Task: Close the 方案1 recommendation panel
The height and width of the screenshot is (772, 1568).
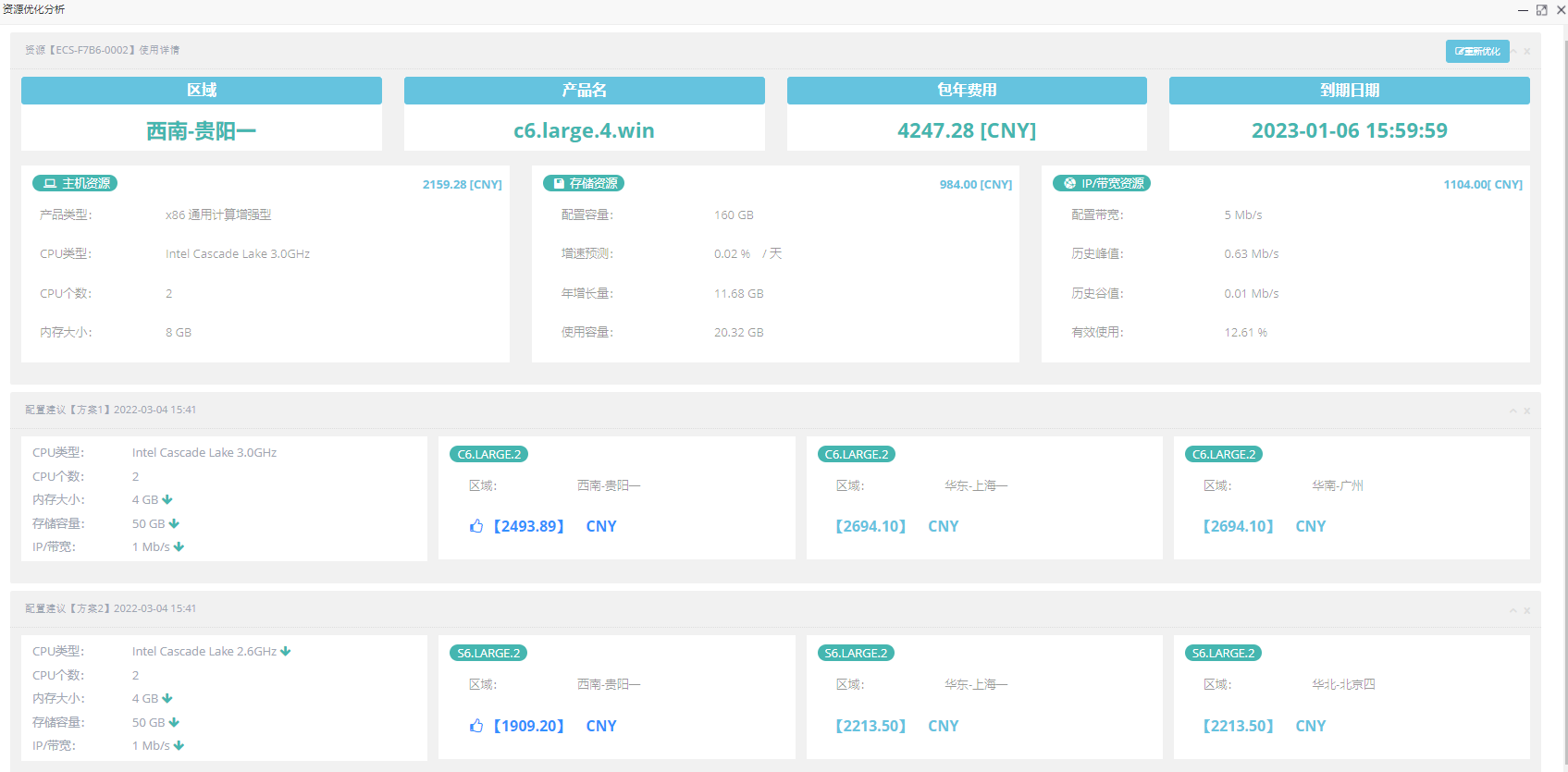Action: pyautogui.click(x=1527, y=411)
